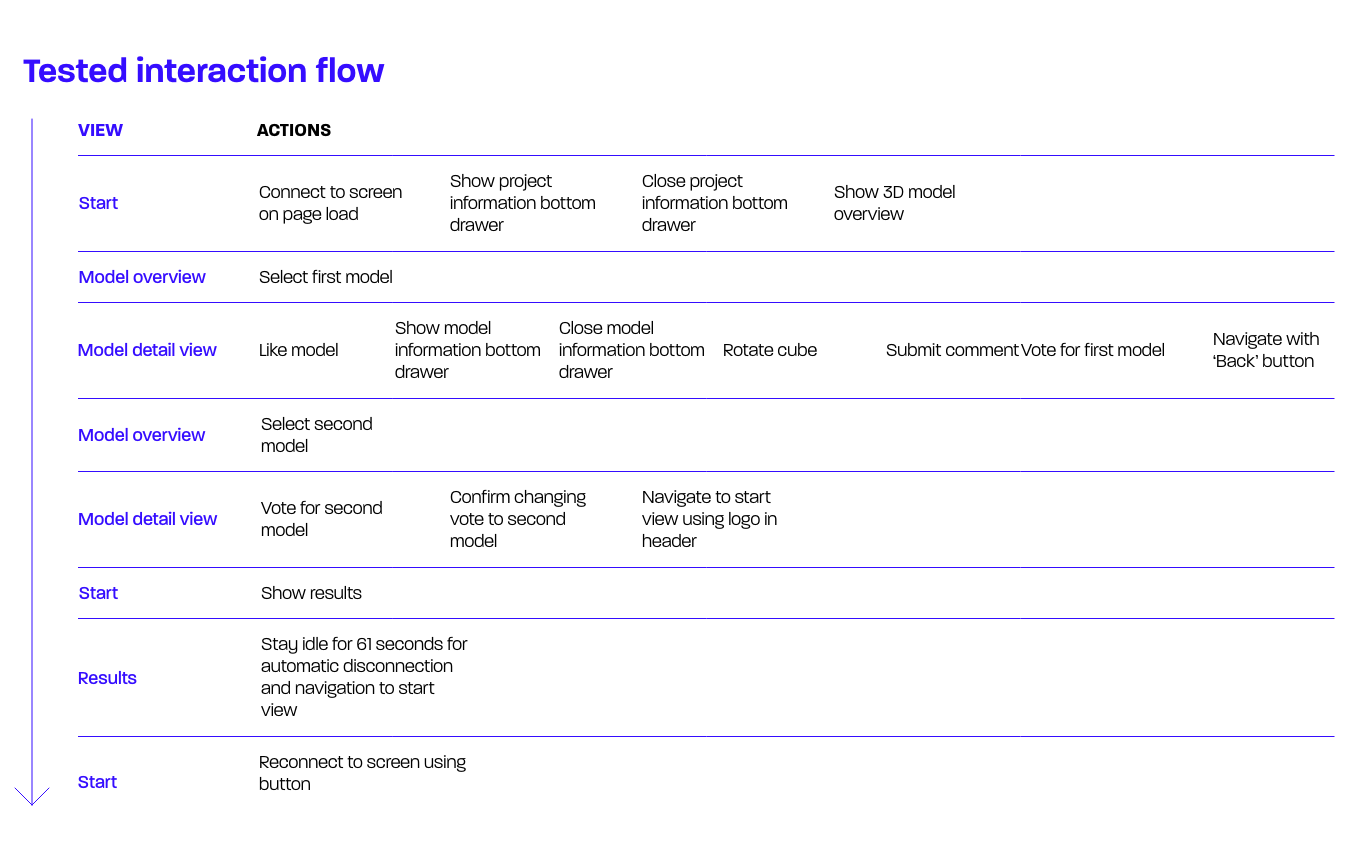This screenshot has width=1364, height=860.
Task: Select the ACTIONS column header
Action: click(293, 130)
